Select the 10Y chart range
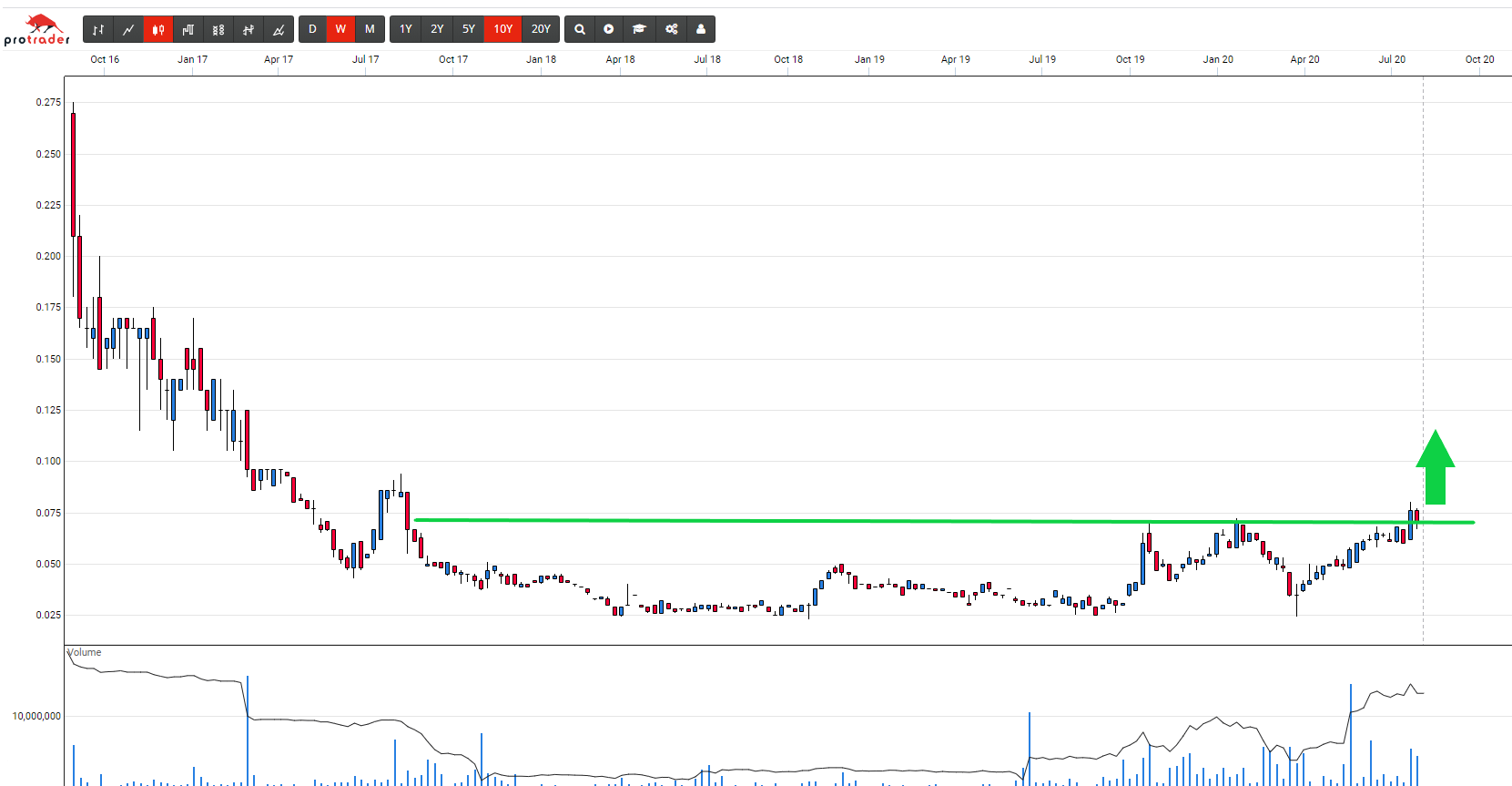Viewport: 1512px width, 786px height. click(x=503, y=29)
